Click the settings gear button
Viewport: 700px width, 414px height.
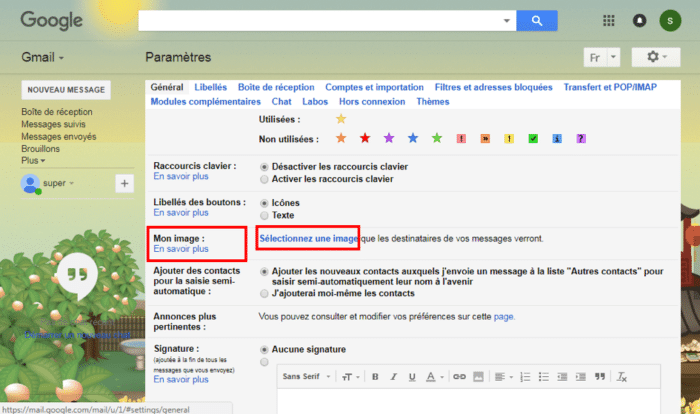(656, 57)
